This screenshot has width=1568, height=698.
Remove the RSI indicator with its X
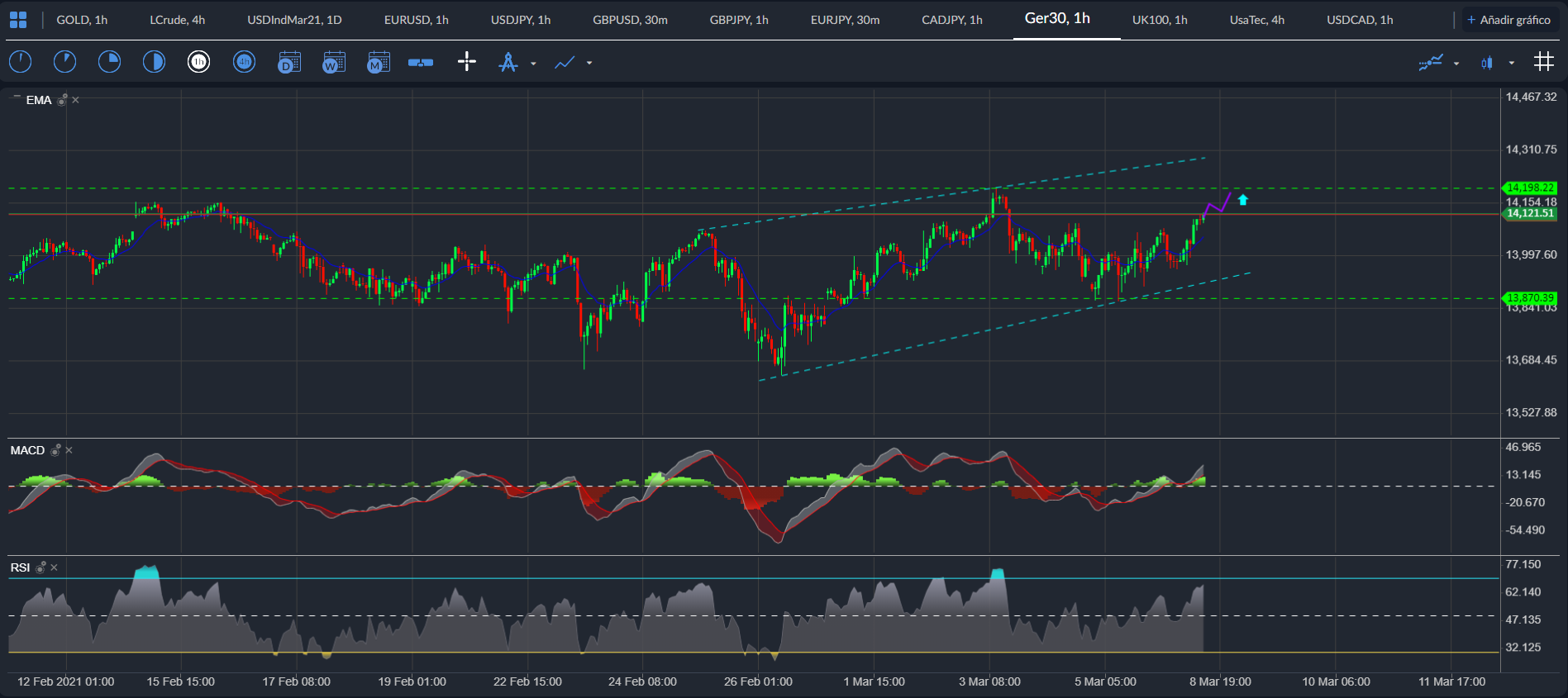coord(55,567)
